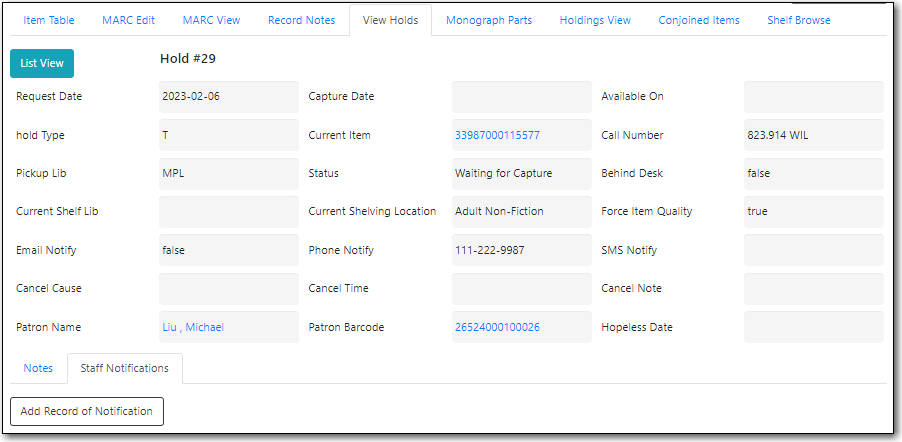Click the empty Capture Date field
The image size is (902, 442).
pyautogui.click(x=522, y=97)
